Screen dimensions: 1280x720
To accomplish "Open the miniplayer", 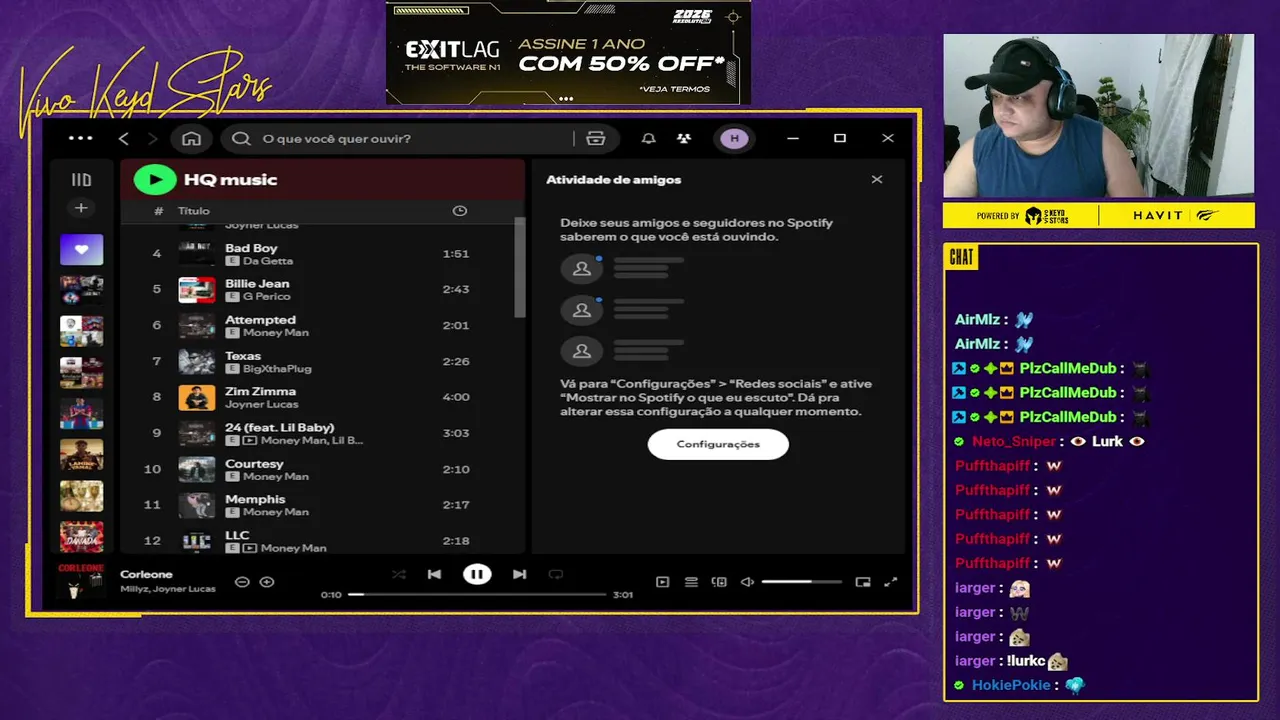I will [x=863, y=582].
